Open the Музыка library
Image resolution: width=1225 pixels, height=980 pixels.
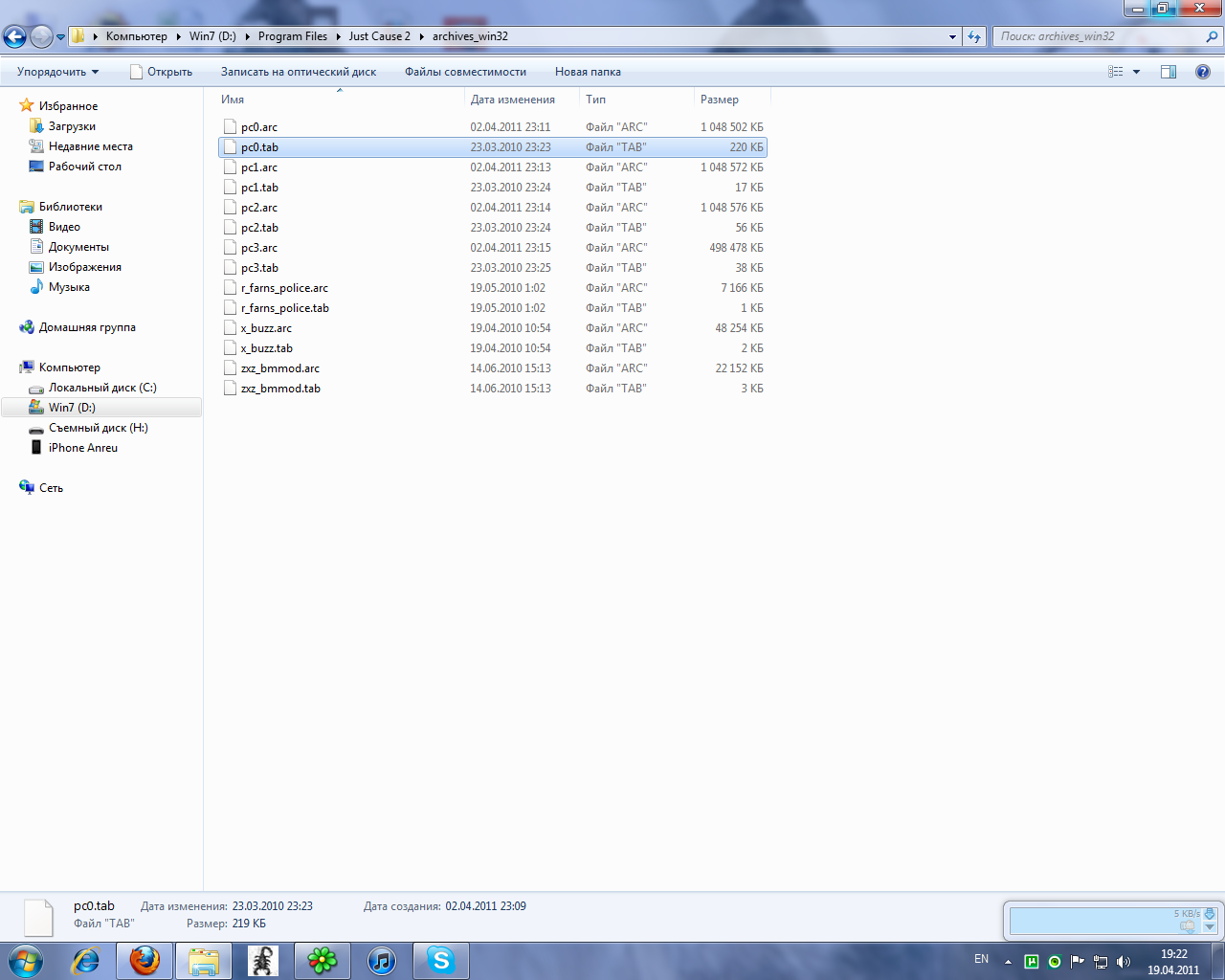point(69,287)
